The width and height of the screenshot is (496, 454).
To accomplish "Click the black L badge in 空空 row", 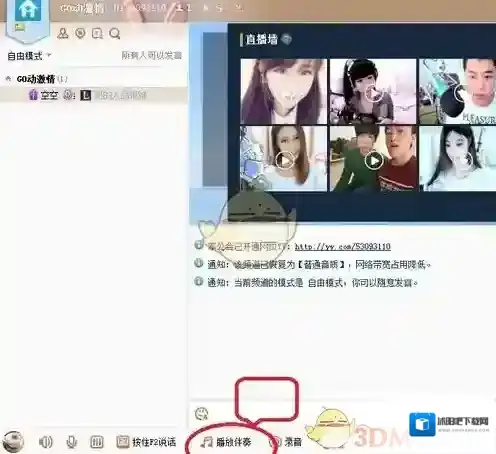I will [x=86, y=96].
